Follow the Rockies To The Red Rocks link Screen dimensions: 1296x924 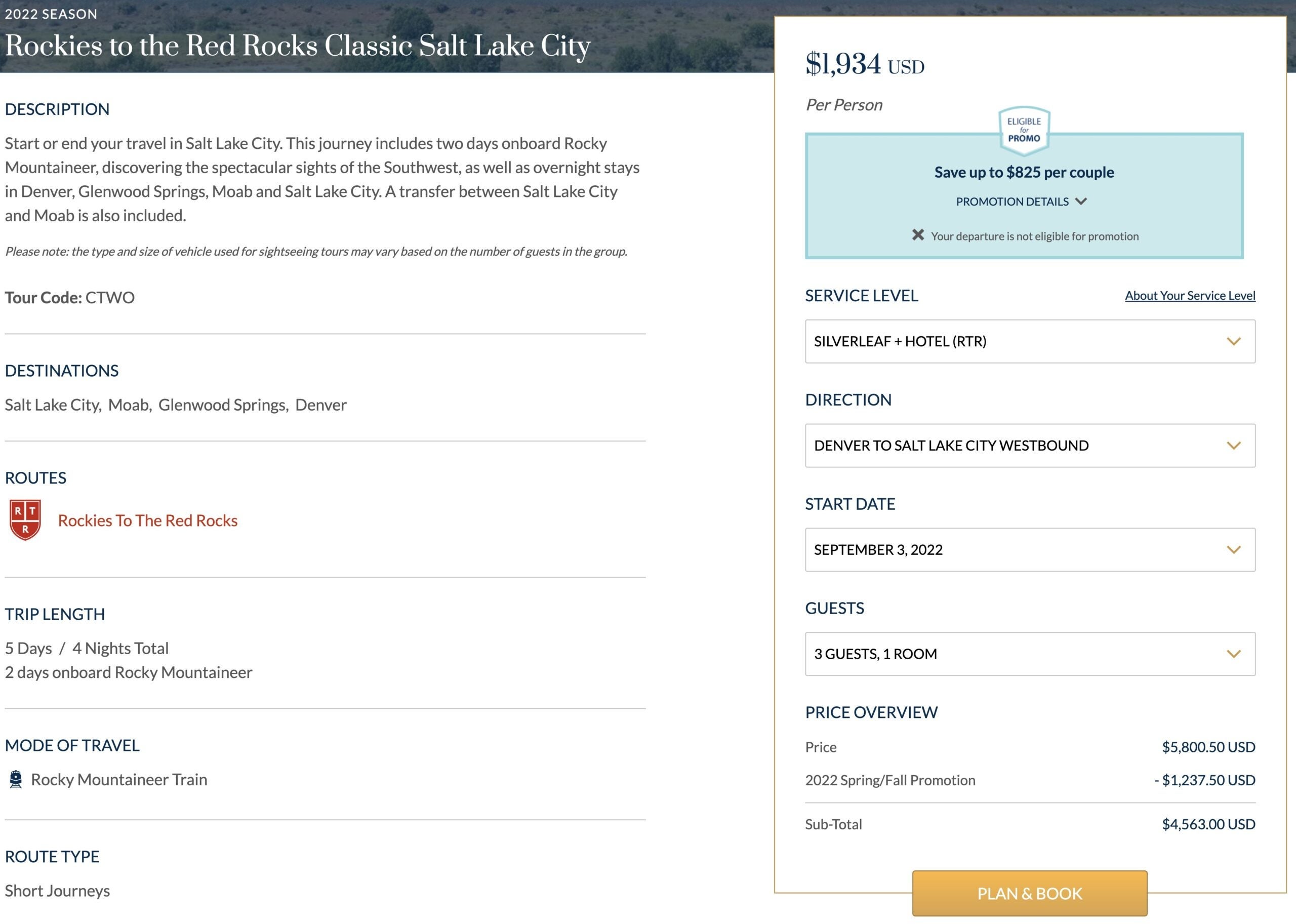pos(147,520)
